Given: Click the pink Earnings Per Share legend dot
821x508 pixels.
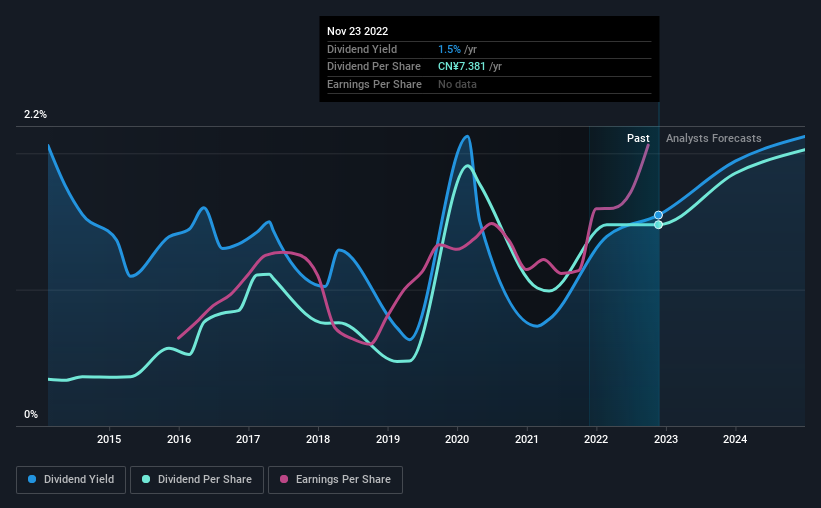Looking at the screenshot, I should tap(284, 479).
